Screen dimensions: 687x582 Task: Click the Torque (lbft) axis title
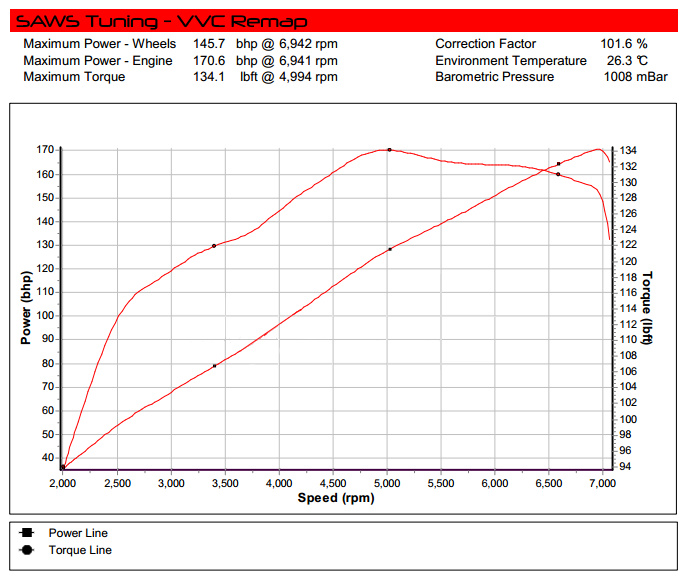647,308
